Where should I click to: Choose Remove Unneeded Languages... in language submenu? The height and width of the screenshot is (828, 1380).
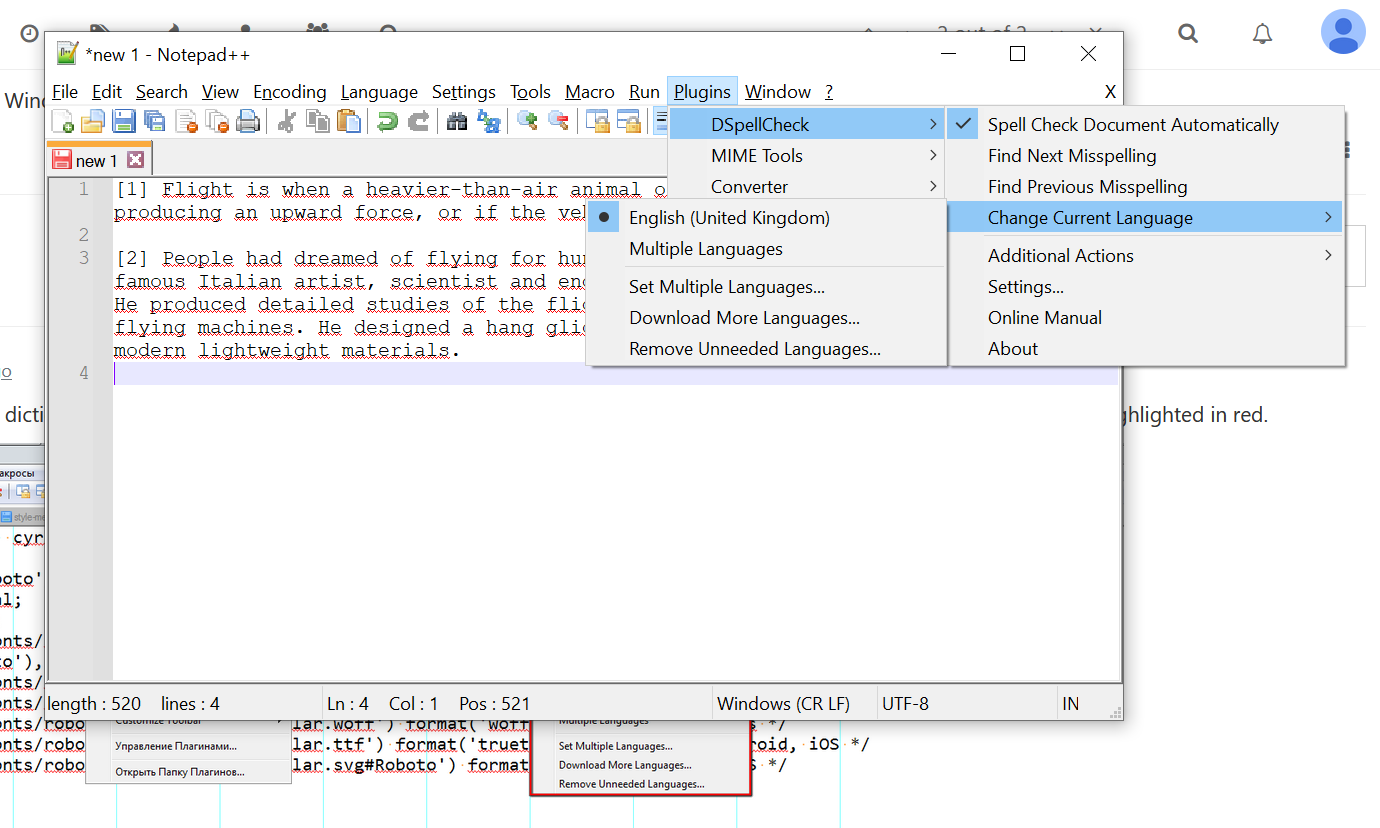pos(766,349)
